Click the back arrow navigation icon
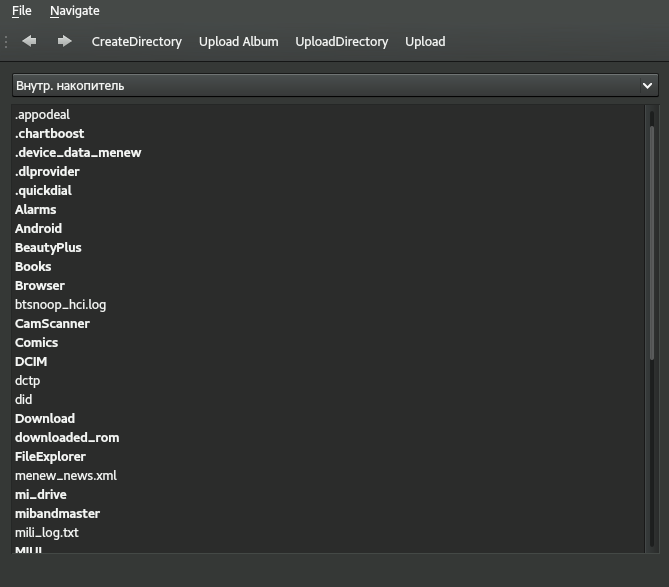This screenshot has height=587, width=669. pos(29,41)
